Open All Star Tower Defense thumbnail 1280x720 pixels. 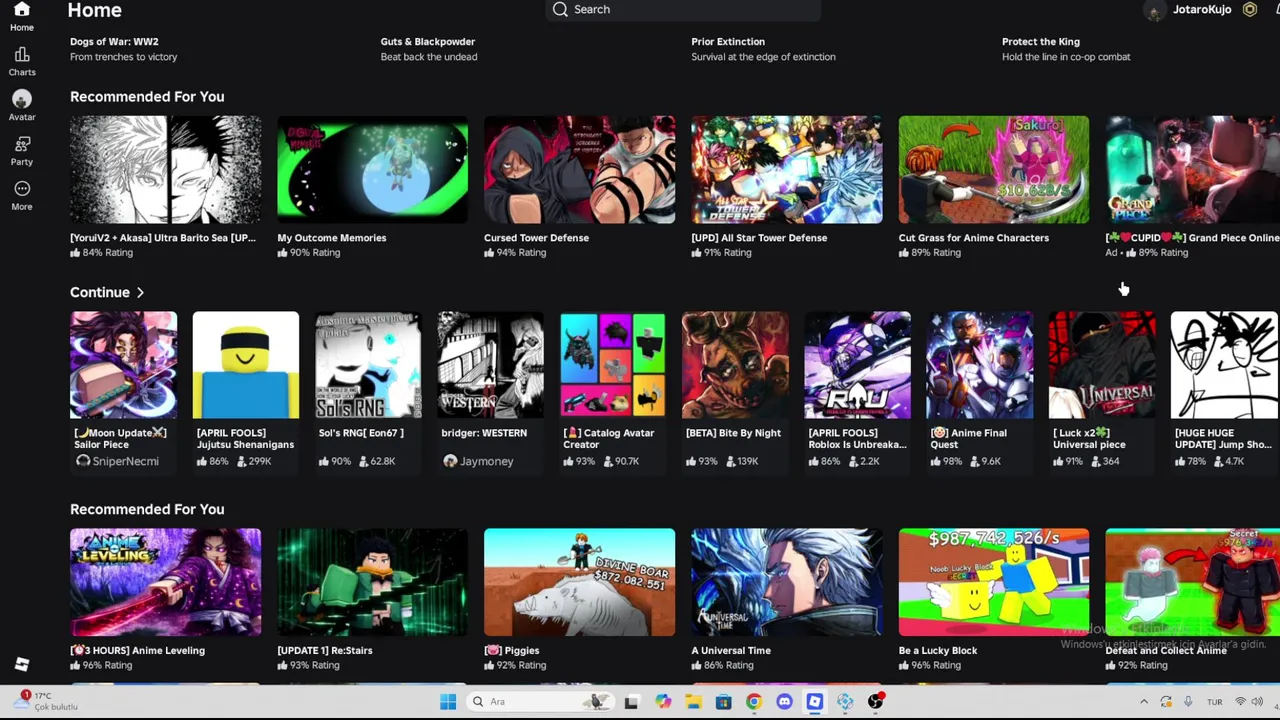click(786, 169)
